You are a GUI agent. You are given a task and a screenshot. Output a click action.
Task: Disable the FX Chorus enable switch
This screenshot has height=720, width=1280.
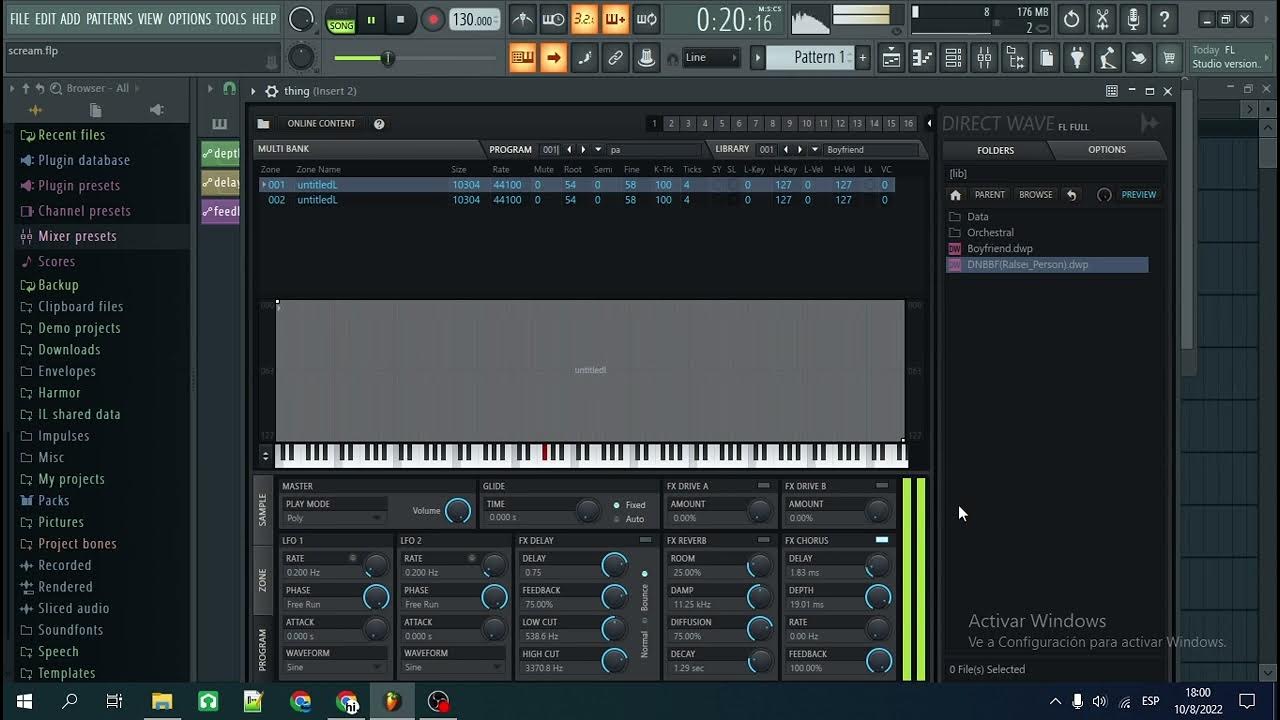click(x=881, y=540)
